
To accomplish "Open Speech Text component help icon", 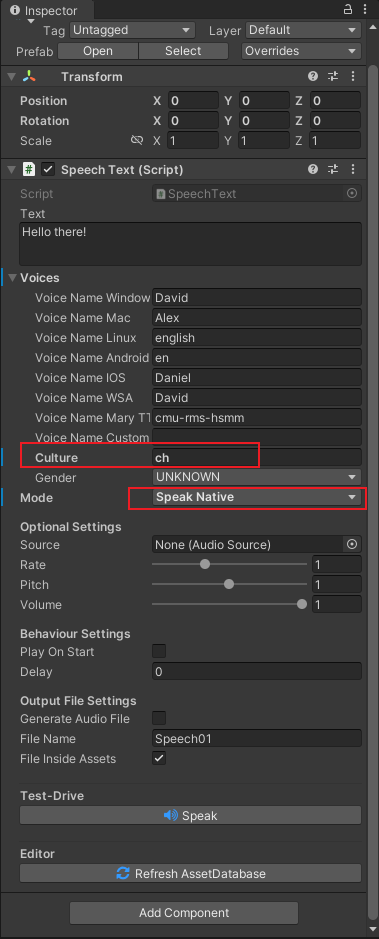I will [x=313, y=169].
